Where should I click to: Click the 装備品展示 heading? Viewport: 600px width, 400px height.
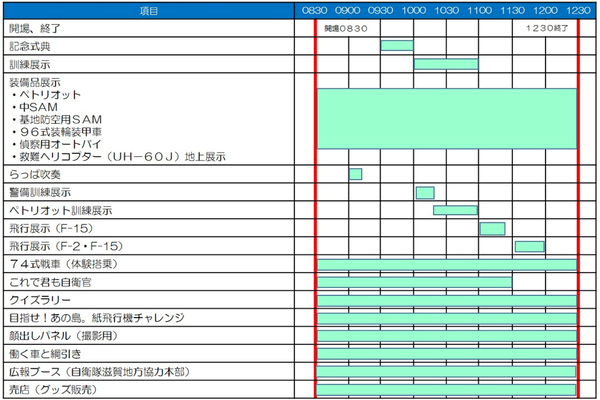point(35,82)
